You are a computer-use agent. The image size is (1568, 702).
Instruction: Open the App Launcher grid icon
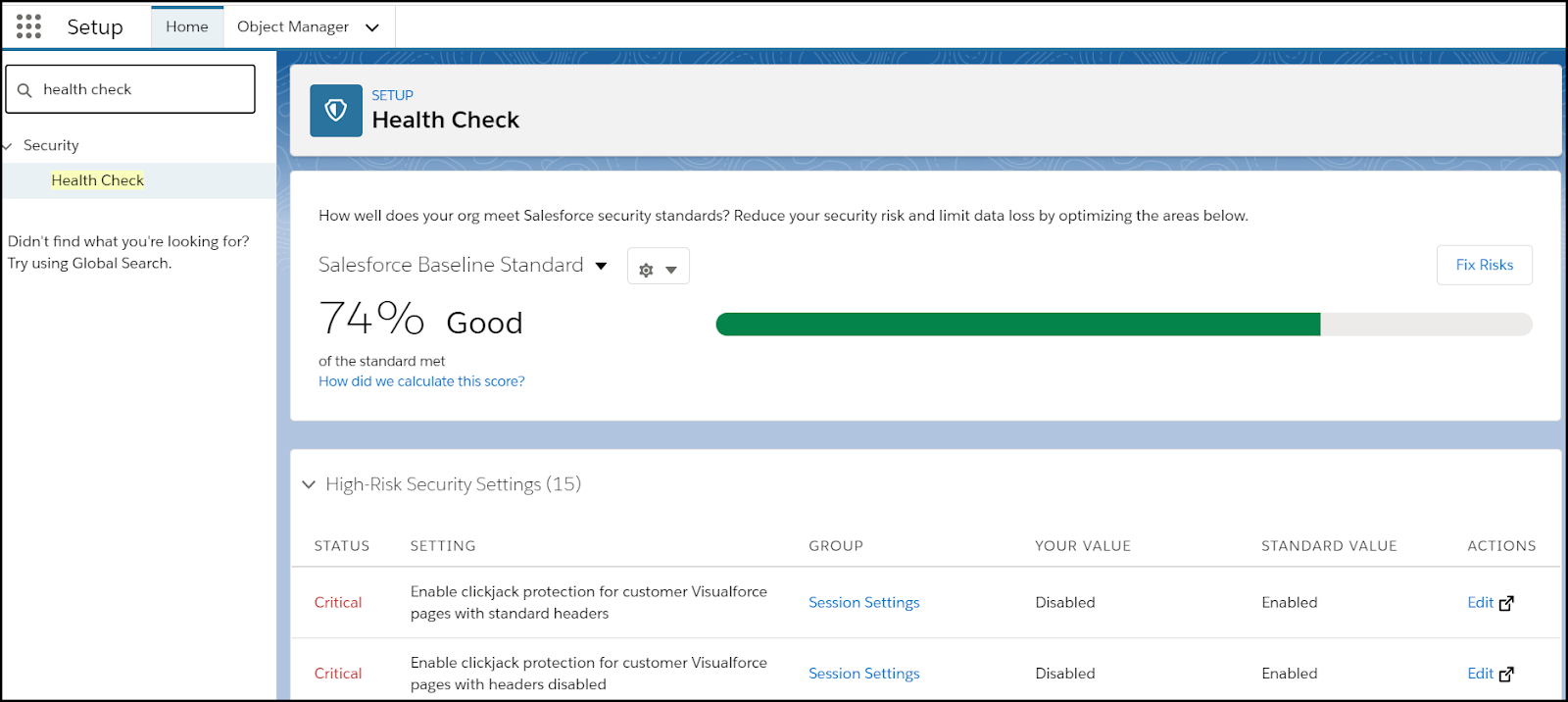point(28,26)
